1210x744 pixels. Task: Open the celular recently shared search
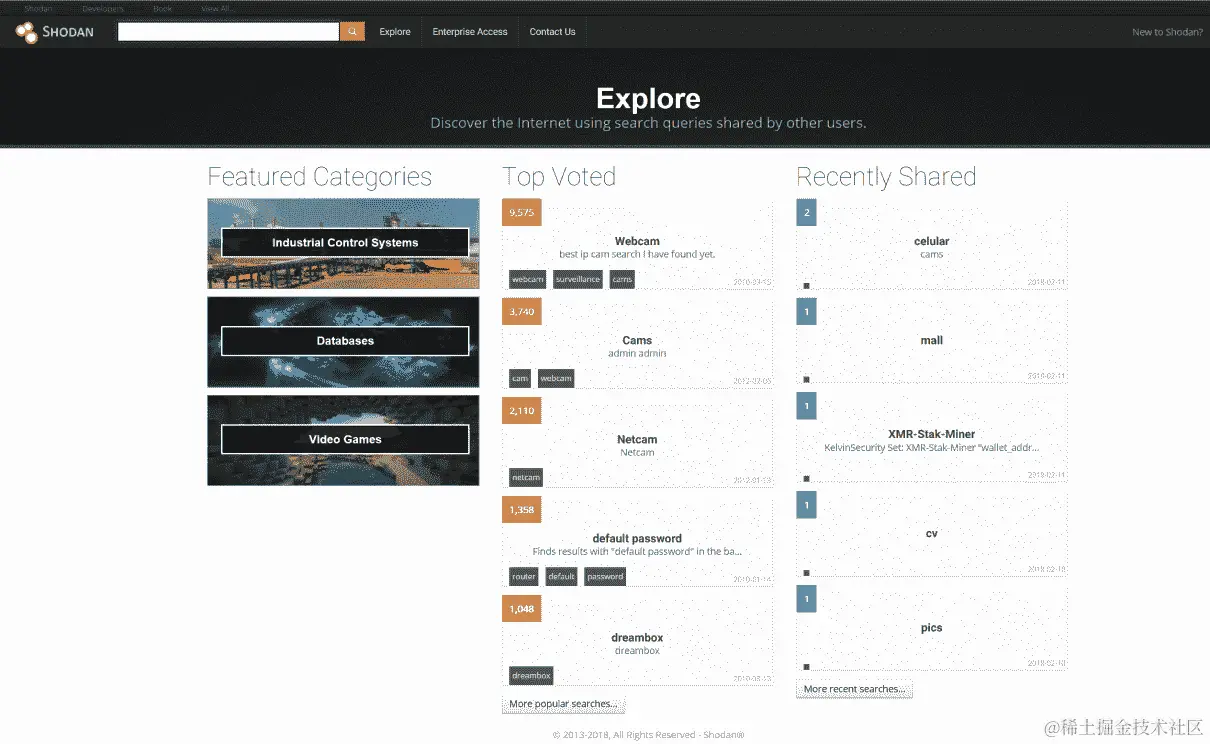coord(931,241)
